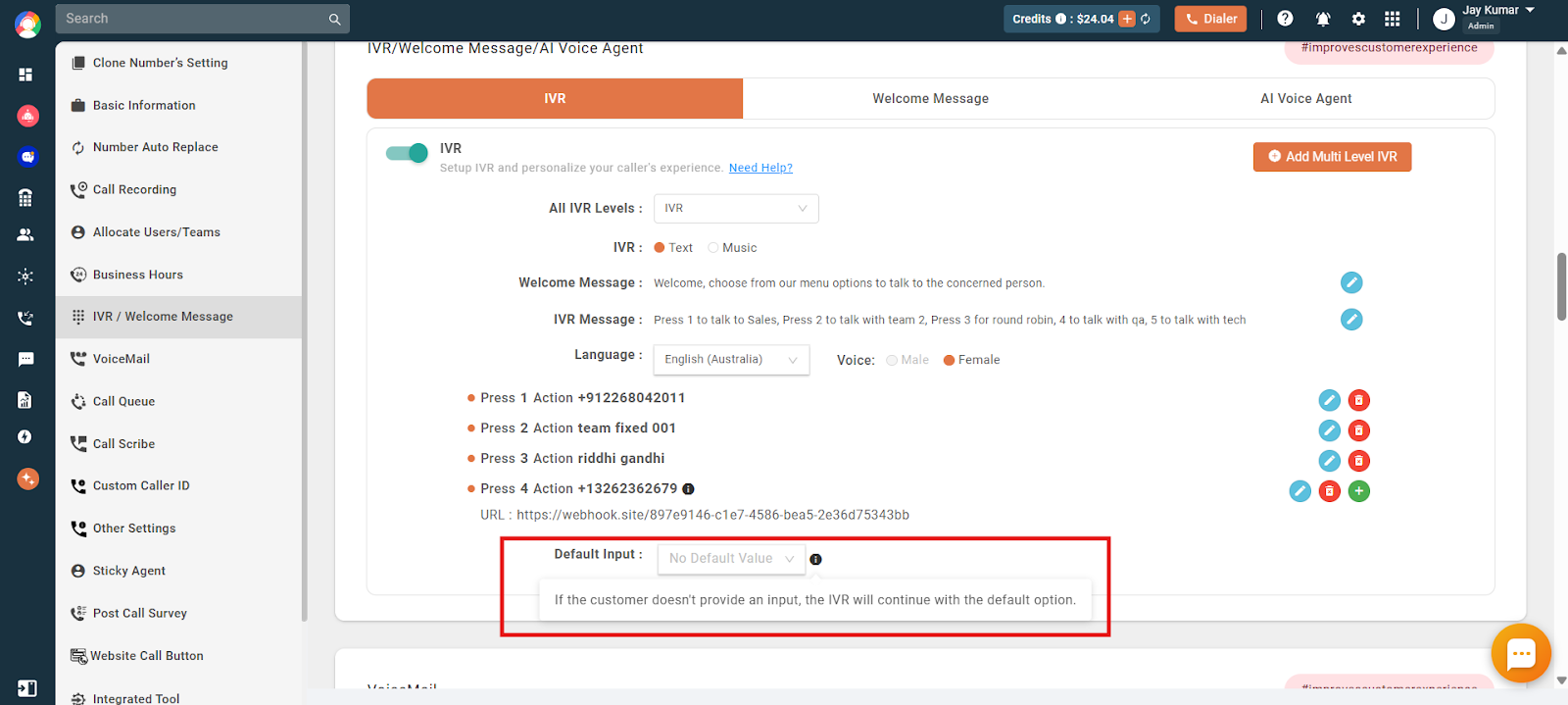Open Custom Caller ID menu item

178,485
